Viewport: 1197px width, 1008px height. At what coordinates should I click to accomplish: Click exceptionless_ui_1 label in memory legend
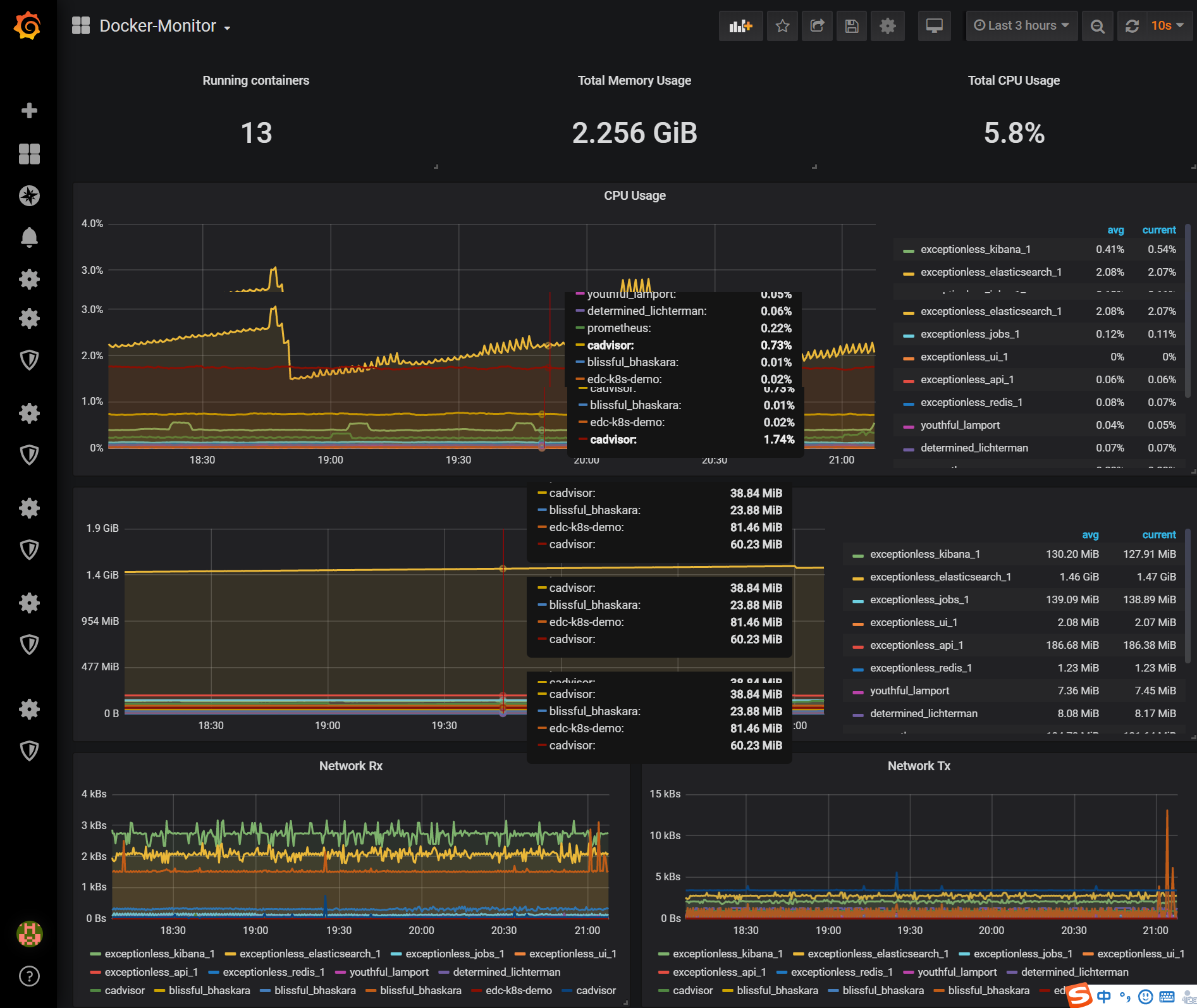pos(913,623)
